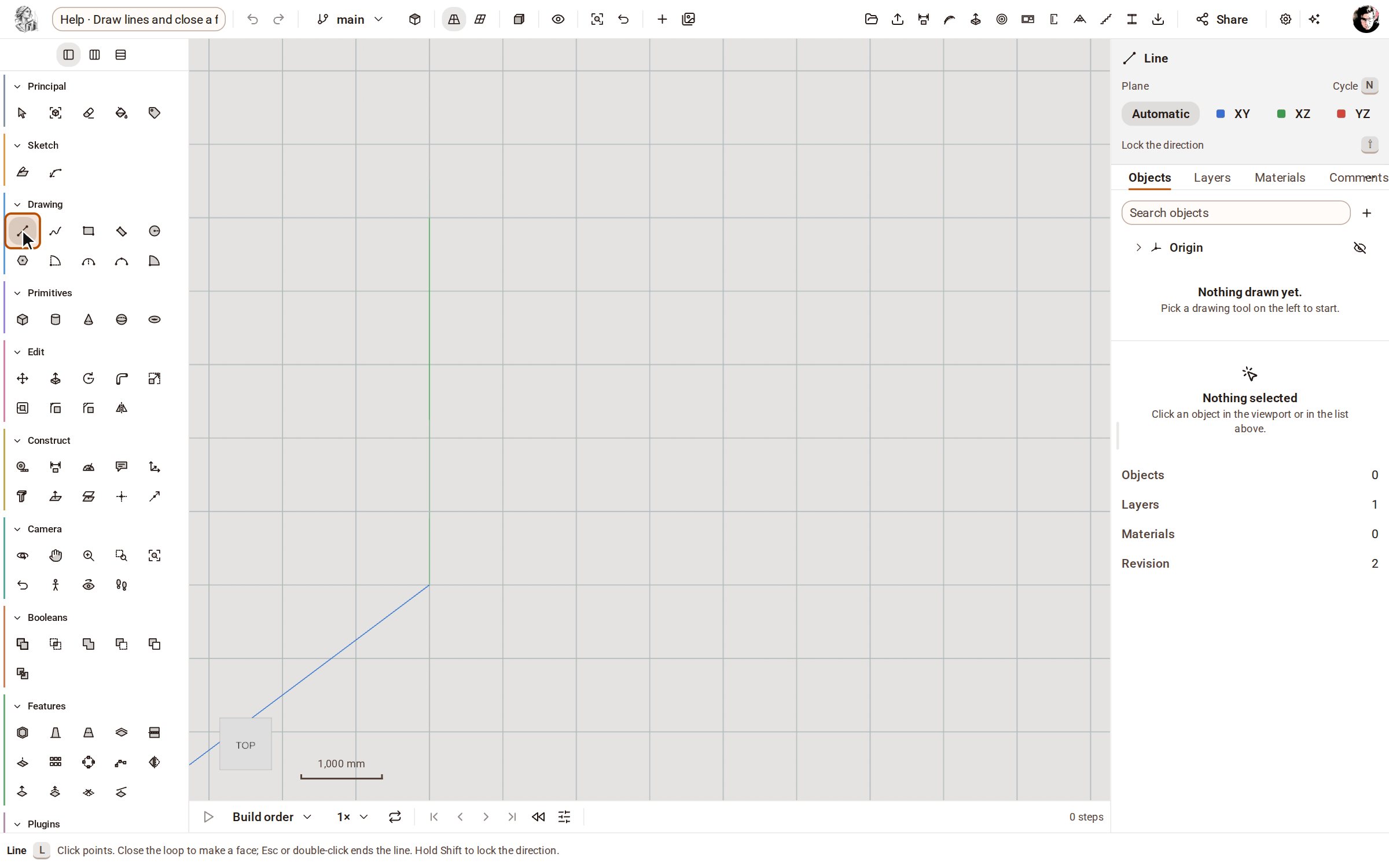Choose the Eraser tool in Principal

pos(88,113)
